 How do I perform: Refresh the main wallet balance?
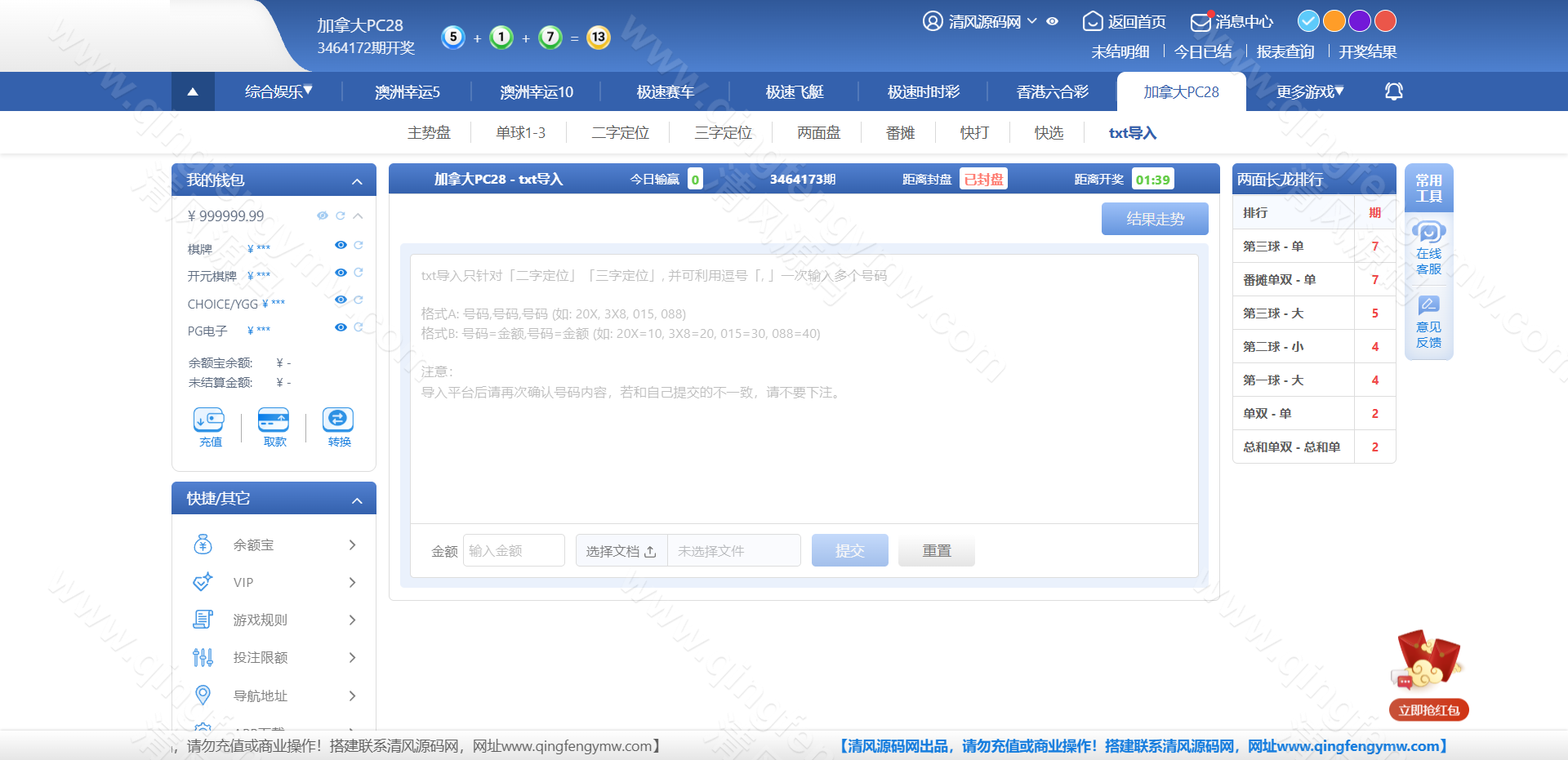tap(341, 216)
